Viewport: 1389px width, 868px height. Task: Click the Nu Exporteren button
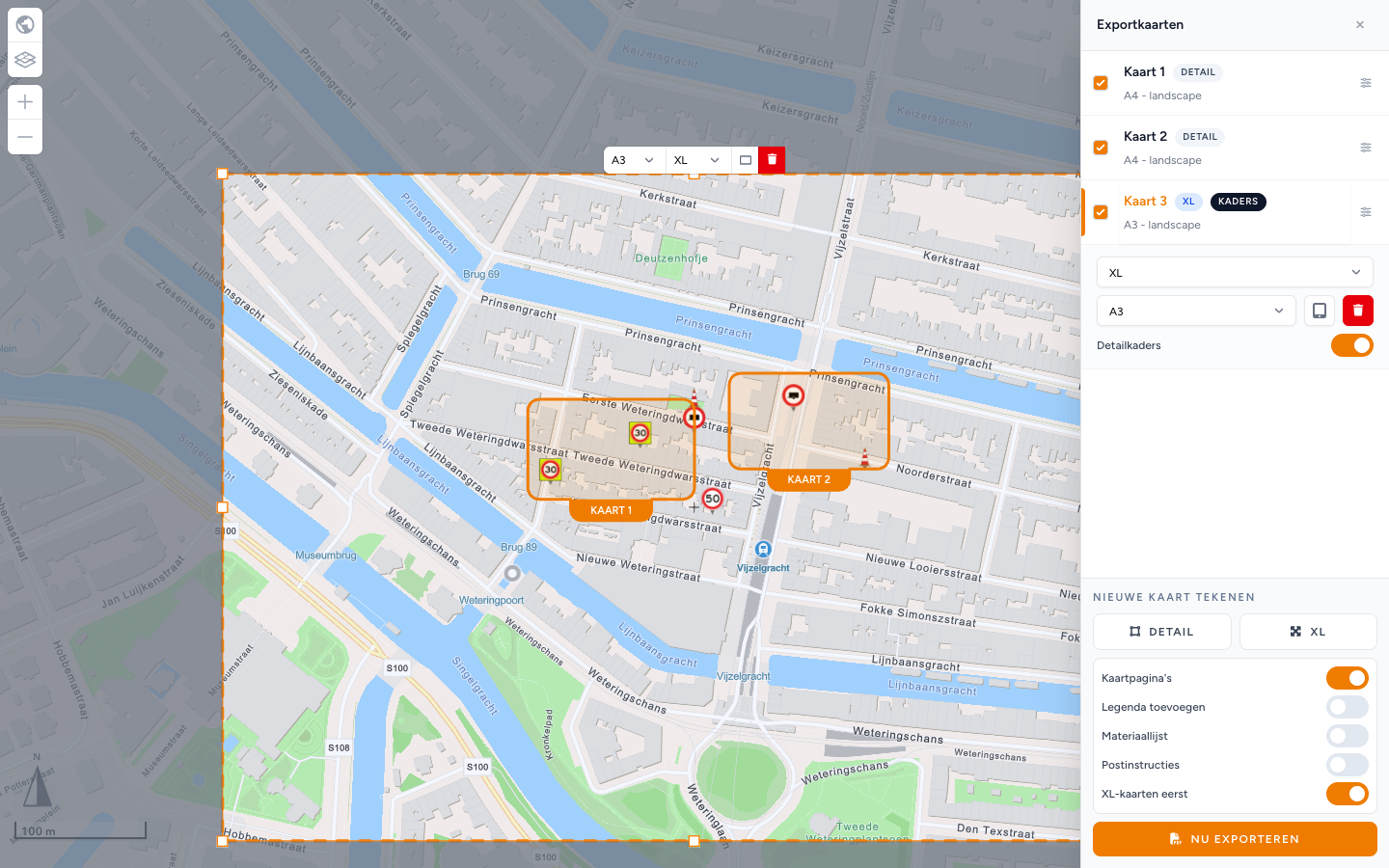(1235, 839)
